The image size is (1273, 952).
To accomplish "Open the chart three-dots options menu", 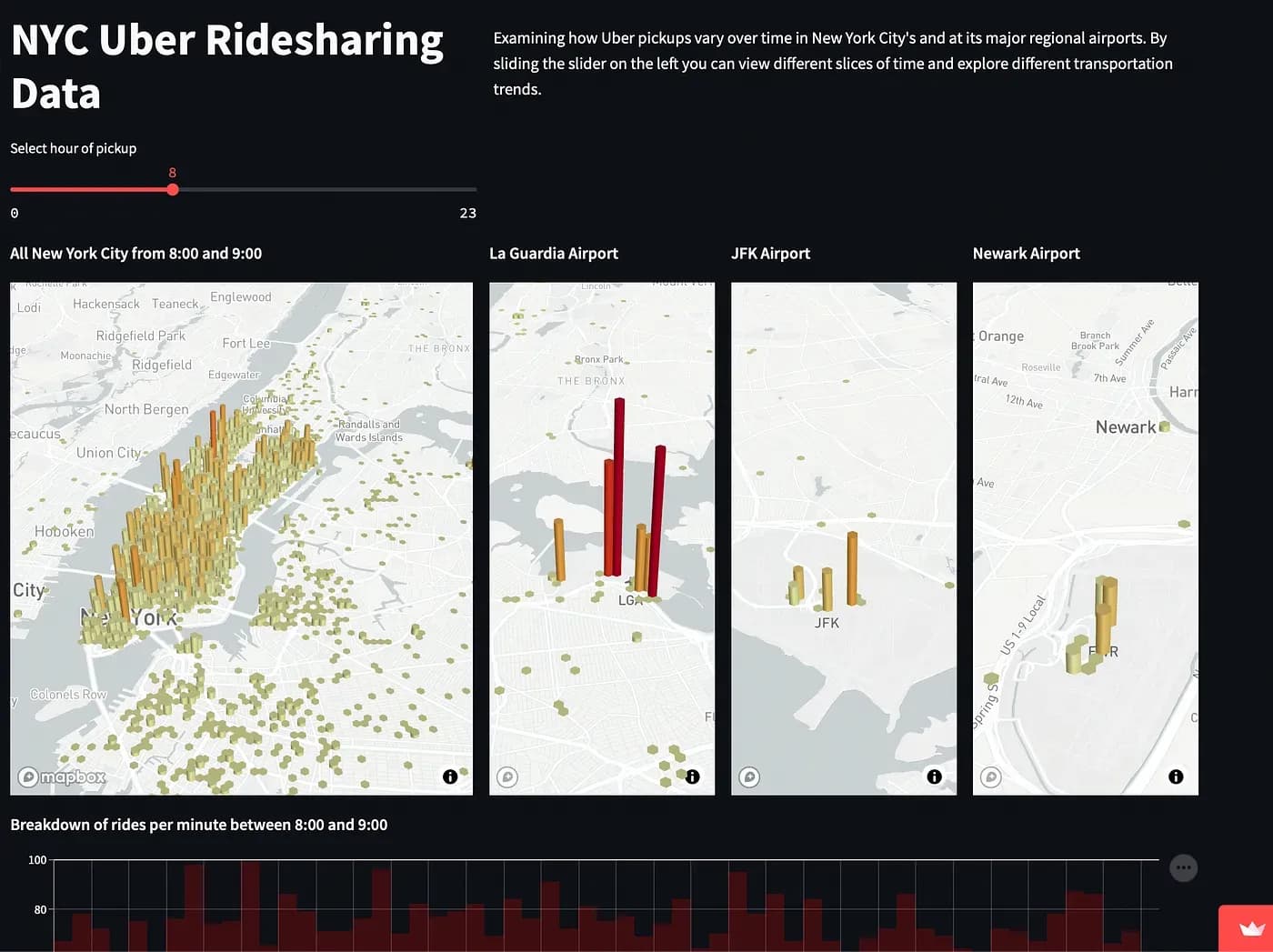I will click(x=1183, y=867).
